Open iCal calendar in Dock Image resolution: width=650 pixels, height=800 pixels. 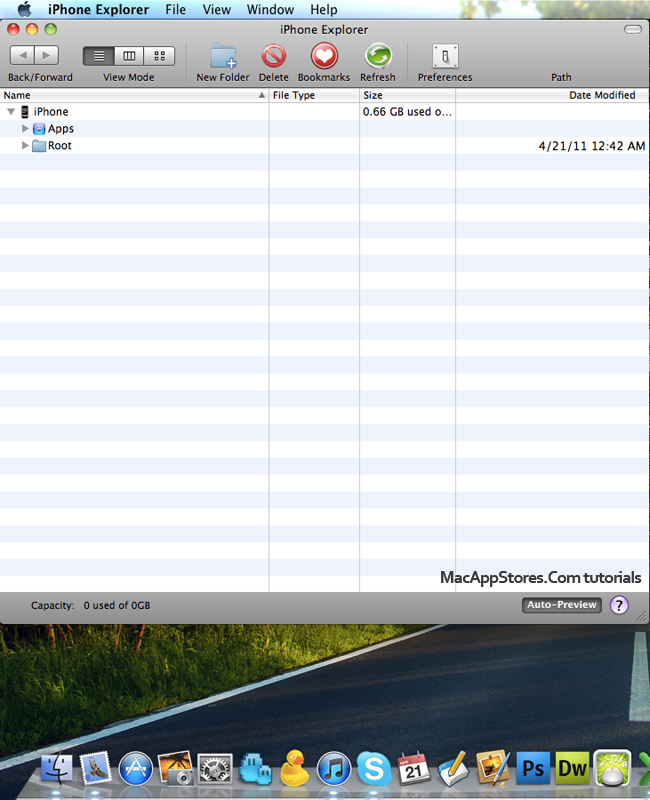[x=414, y=768]
